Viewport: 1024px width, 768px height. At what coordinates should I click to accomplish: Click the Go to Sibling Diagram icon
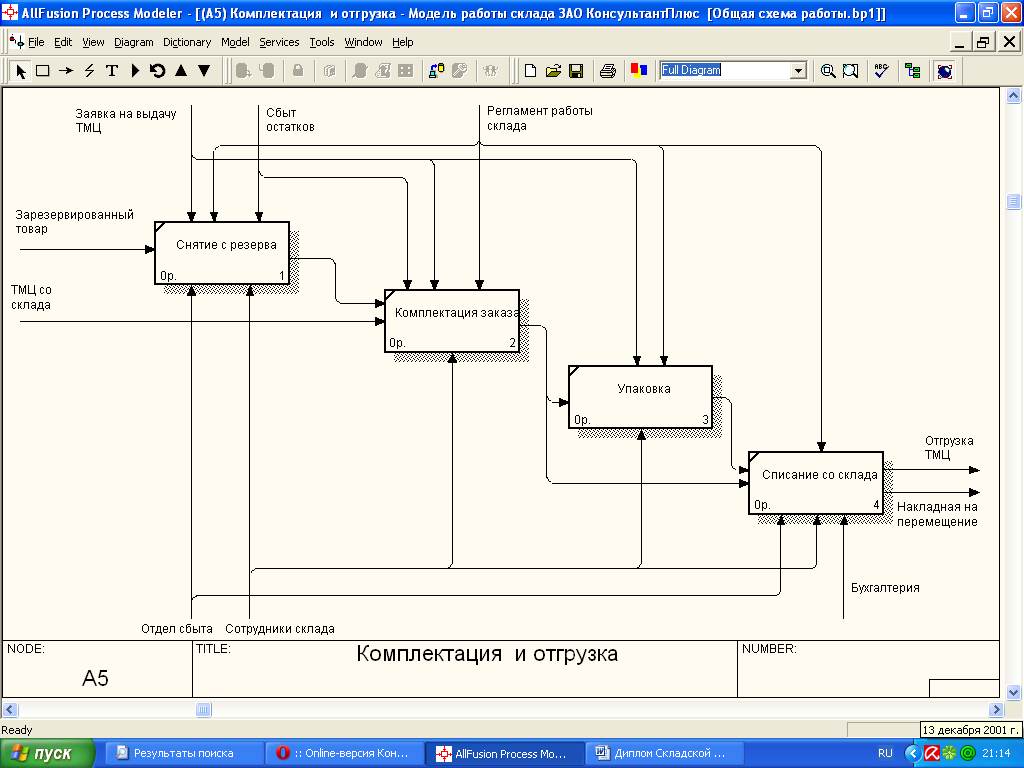(x=157, y=71)
